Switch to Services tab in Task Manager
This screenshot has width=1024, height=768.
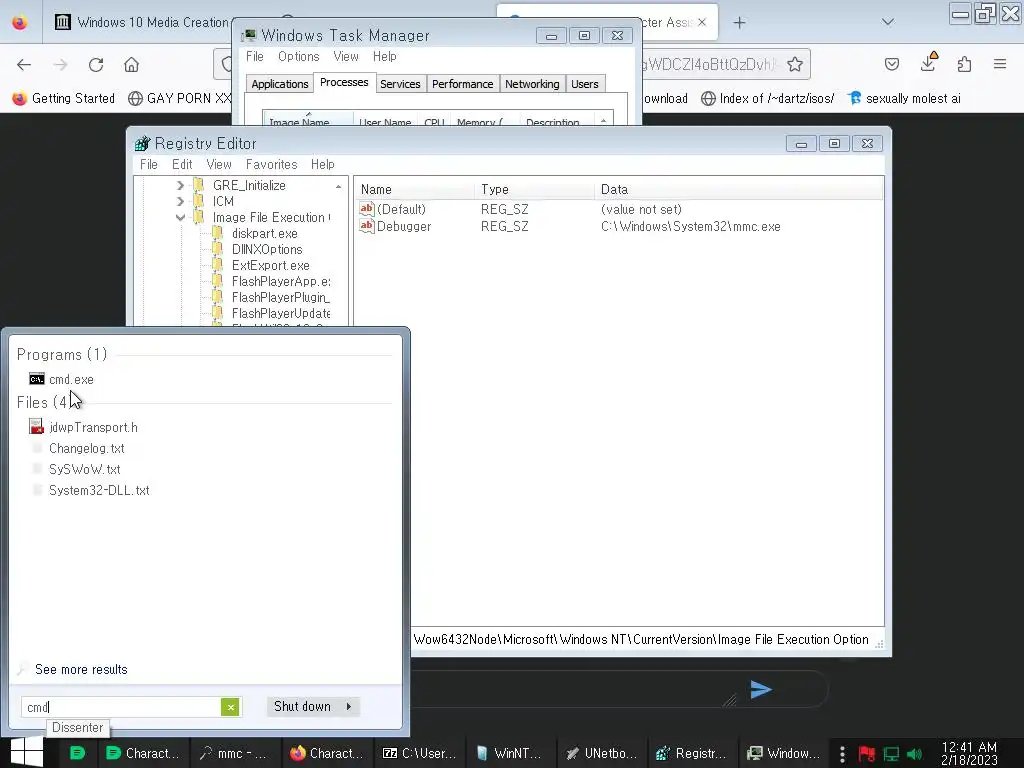(400, 84)
